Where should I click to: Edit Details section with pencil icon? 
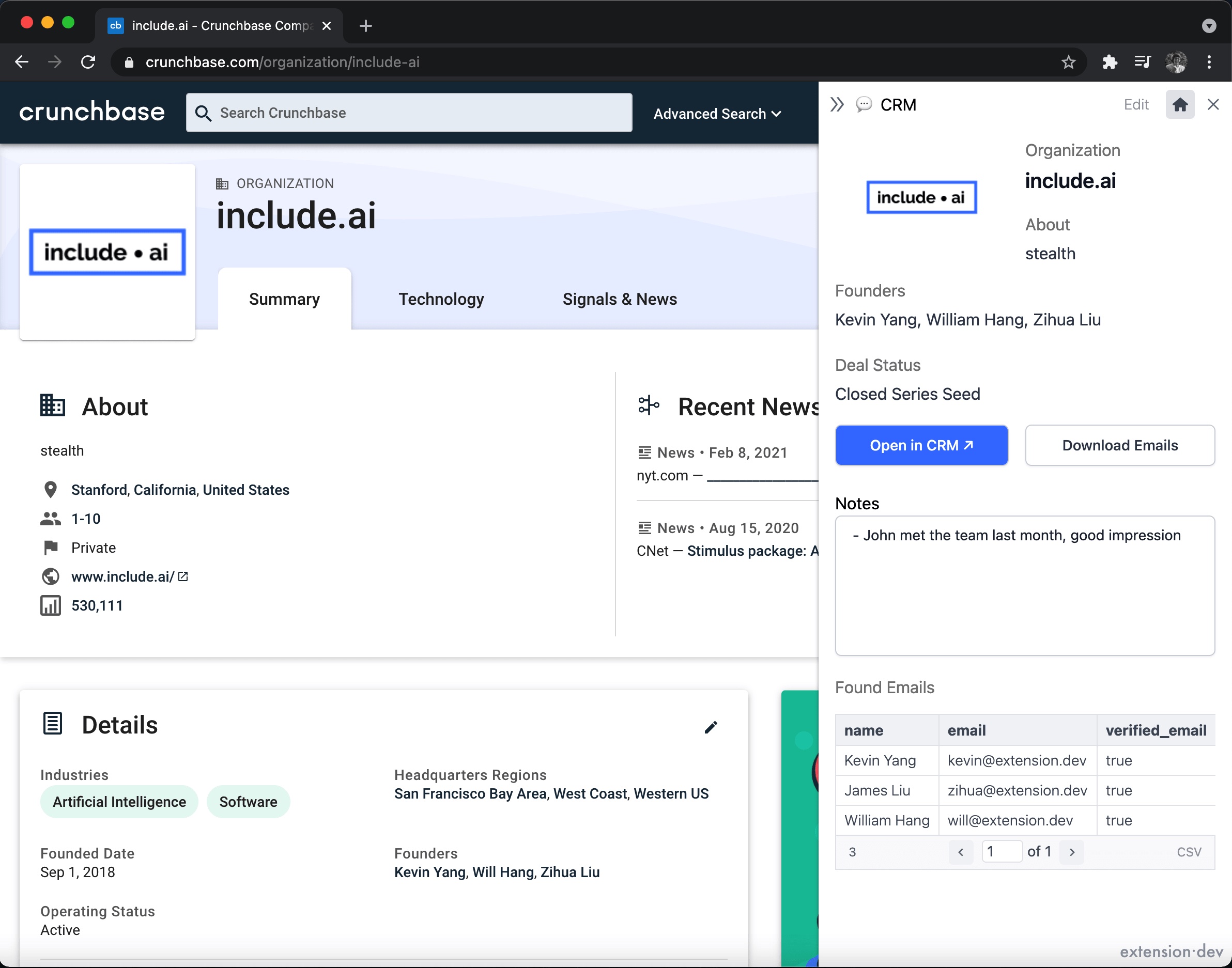pyautogui.click(x=711, y=727)
